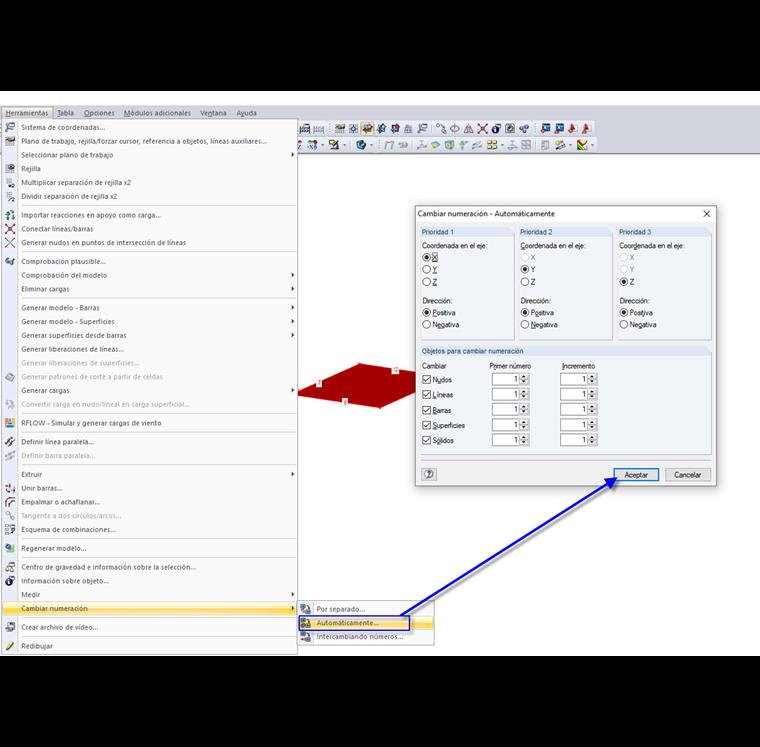Expand the Medir submenu

[x=292, y=594]
